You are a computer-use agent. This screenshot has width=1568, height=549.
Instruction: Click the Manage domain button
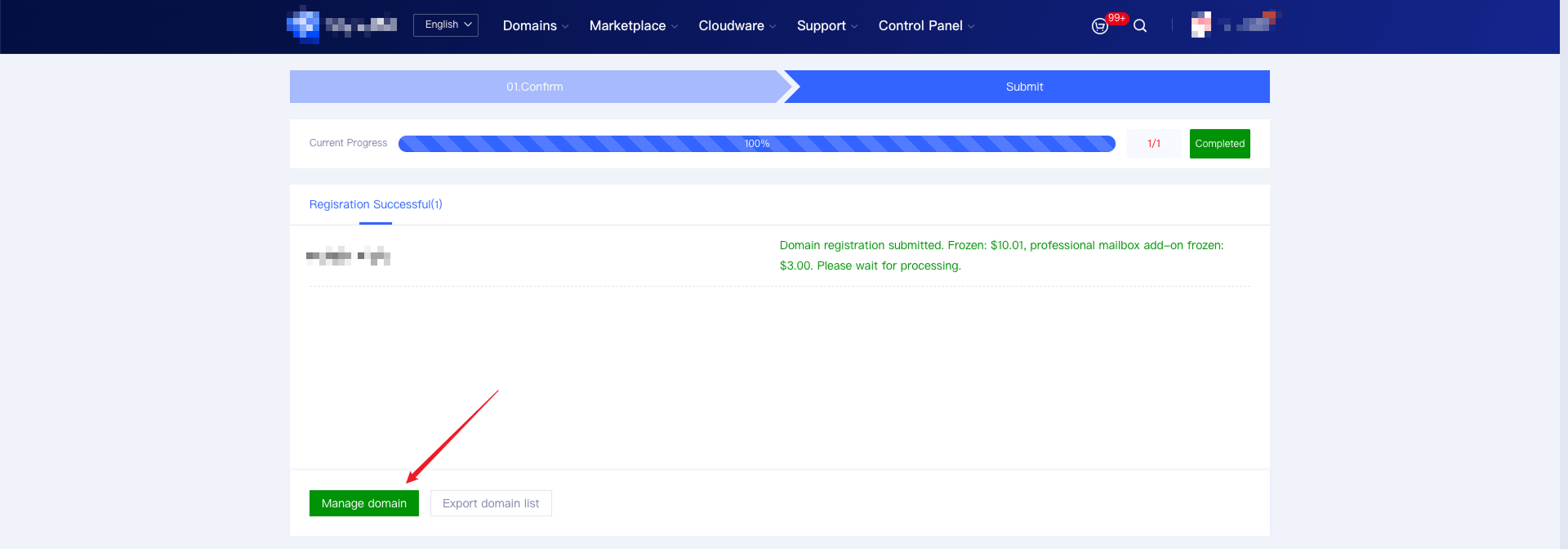(x=364, y=503)
